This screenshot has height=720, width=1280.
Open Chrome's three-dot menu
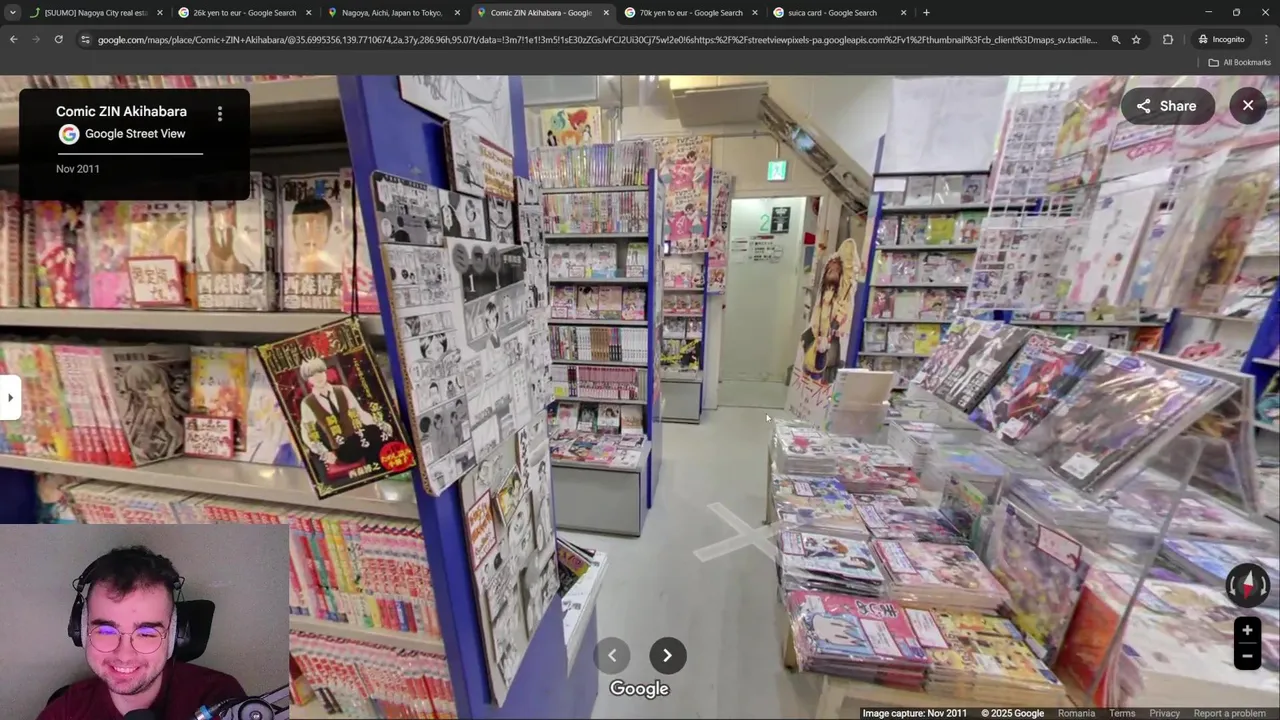(1265, 40)
